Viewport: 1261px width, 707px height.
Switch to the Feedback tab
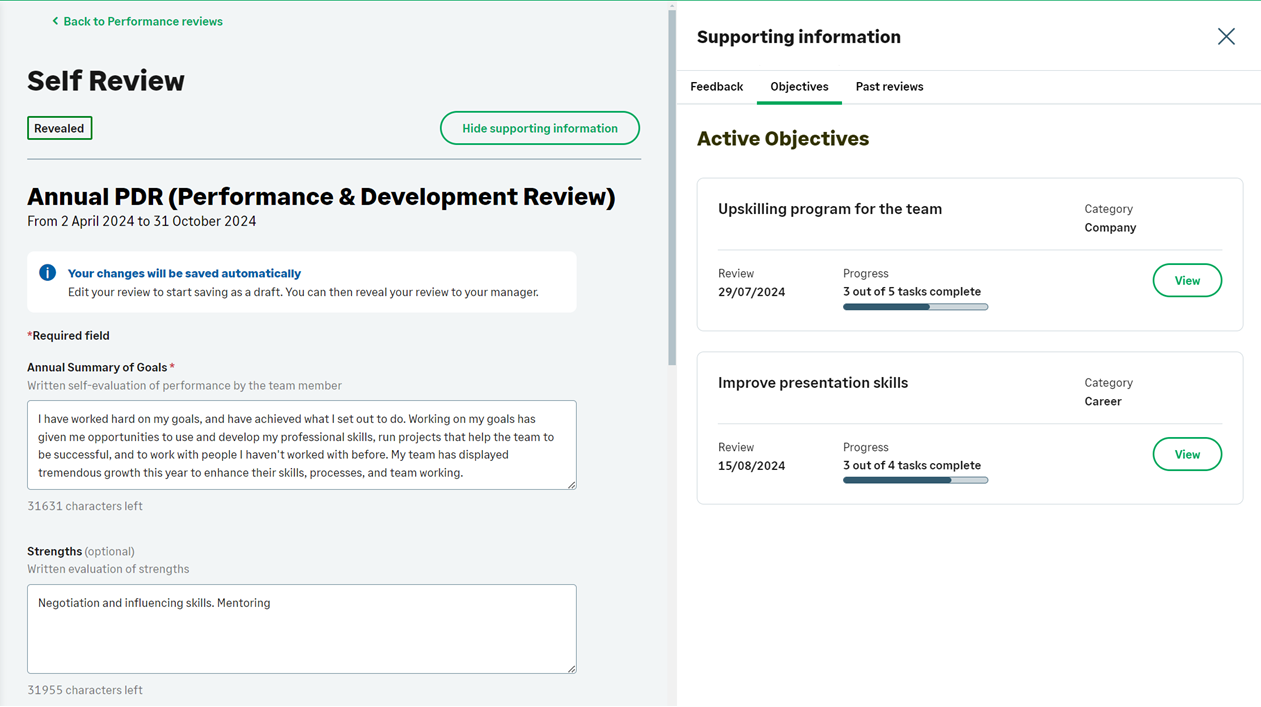(716, 87)
